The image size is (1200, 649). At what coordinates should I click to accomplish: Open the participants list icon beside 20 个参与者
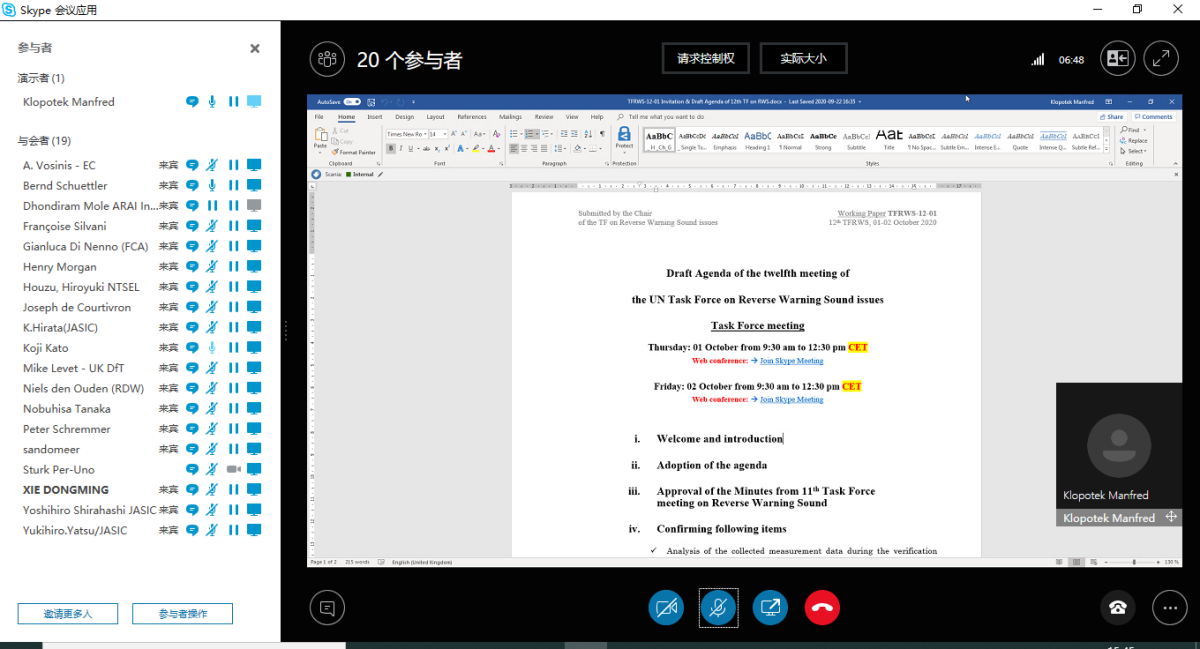(x=326, y=59)
